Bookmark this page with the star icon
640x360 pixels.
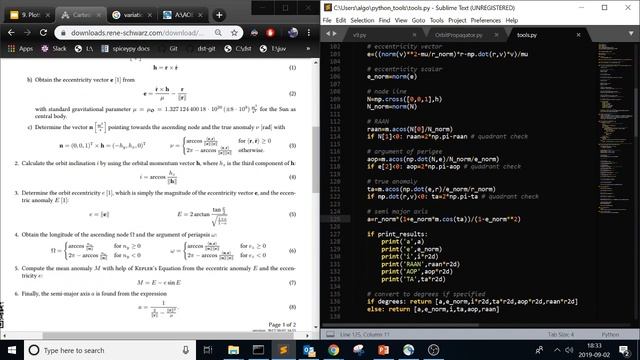coord(234,33)
